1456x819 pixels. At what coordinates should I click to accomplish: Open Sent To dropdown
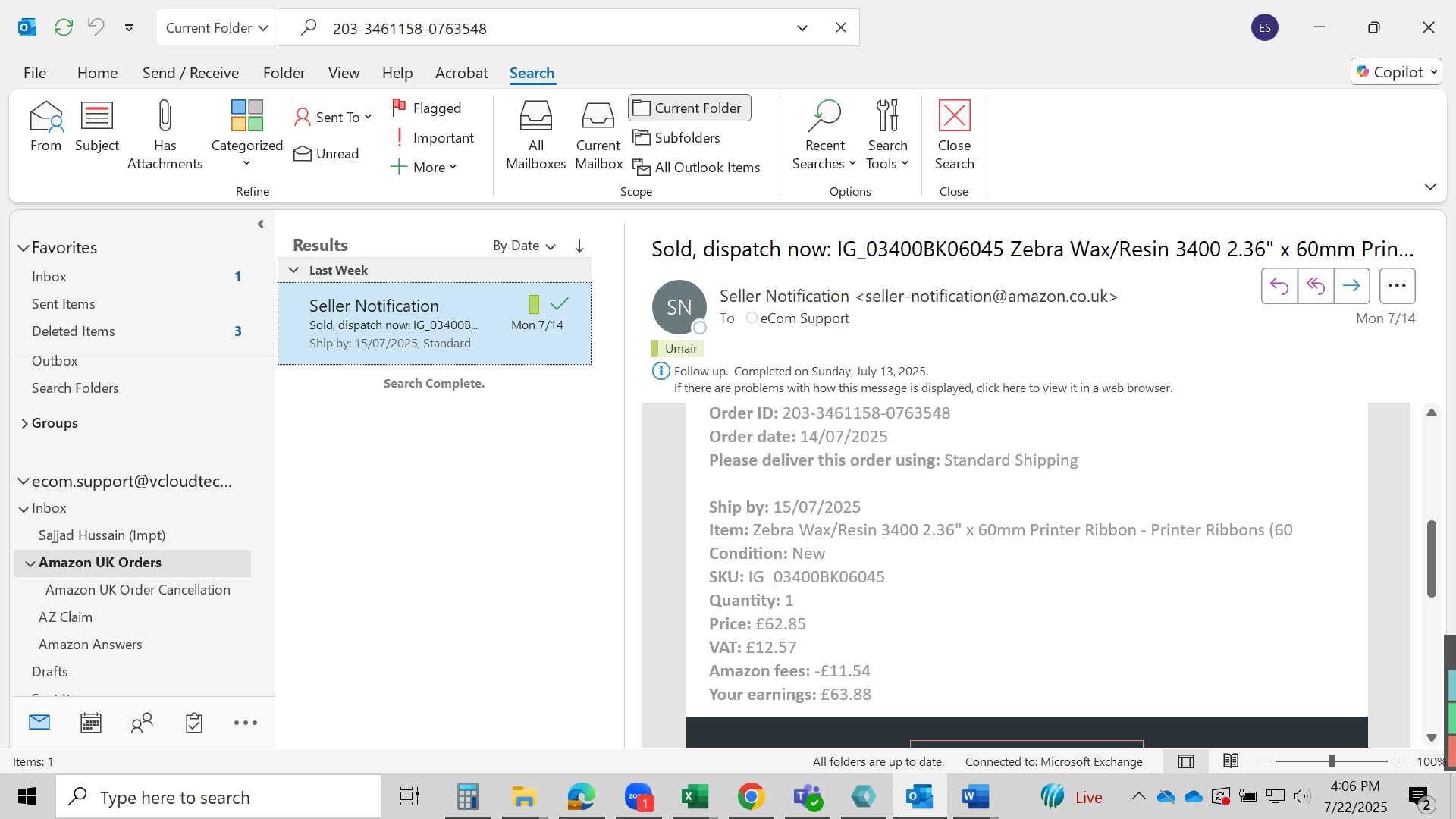333,117
